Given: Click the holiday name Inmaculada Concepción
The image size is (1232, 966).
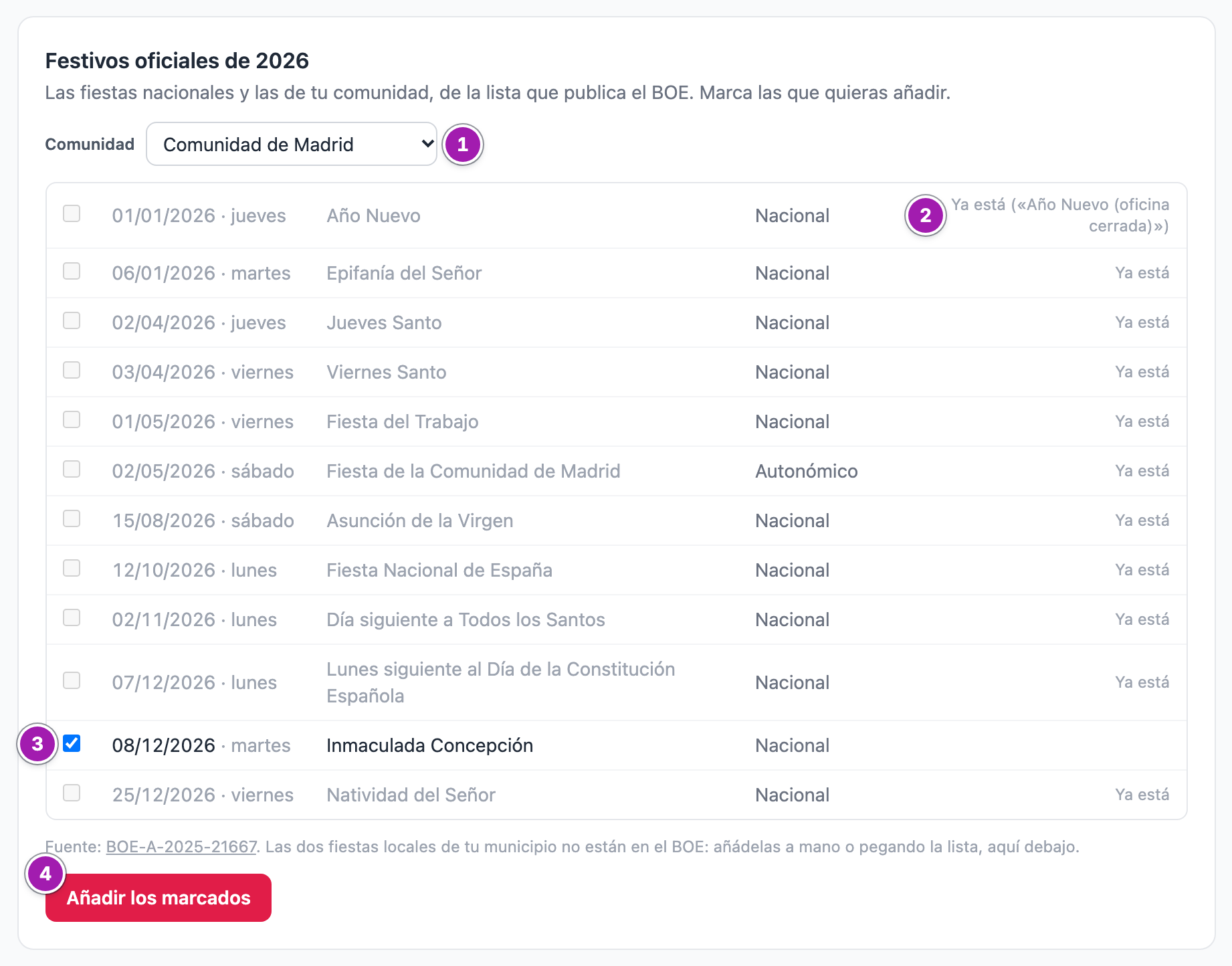Looking at the screenshot, I should (430, 746).
